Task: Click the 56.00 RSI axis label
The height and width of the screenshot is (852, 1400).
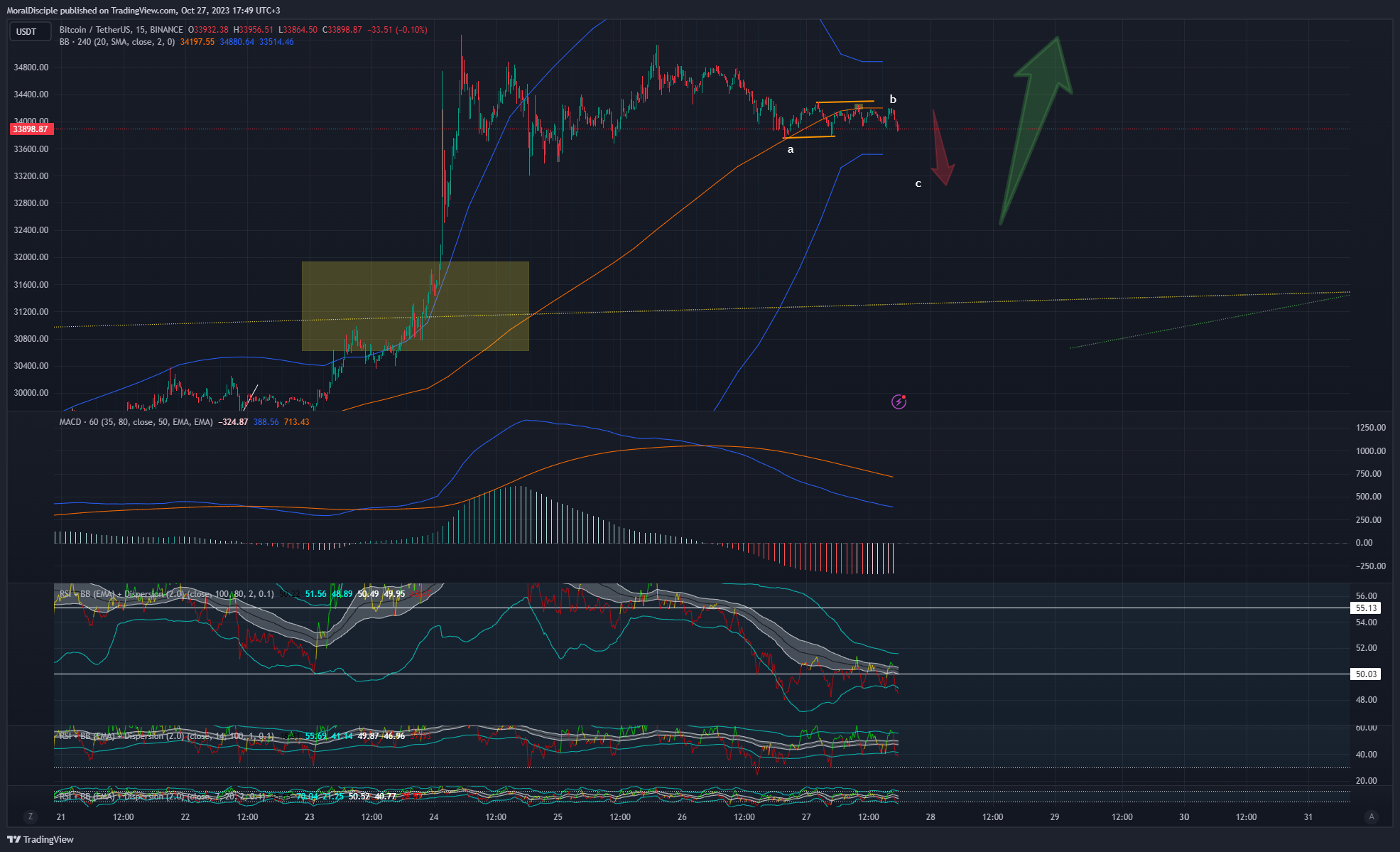Action: coord(1366,596)
